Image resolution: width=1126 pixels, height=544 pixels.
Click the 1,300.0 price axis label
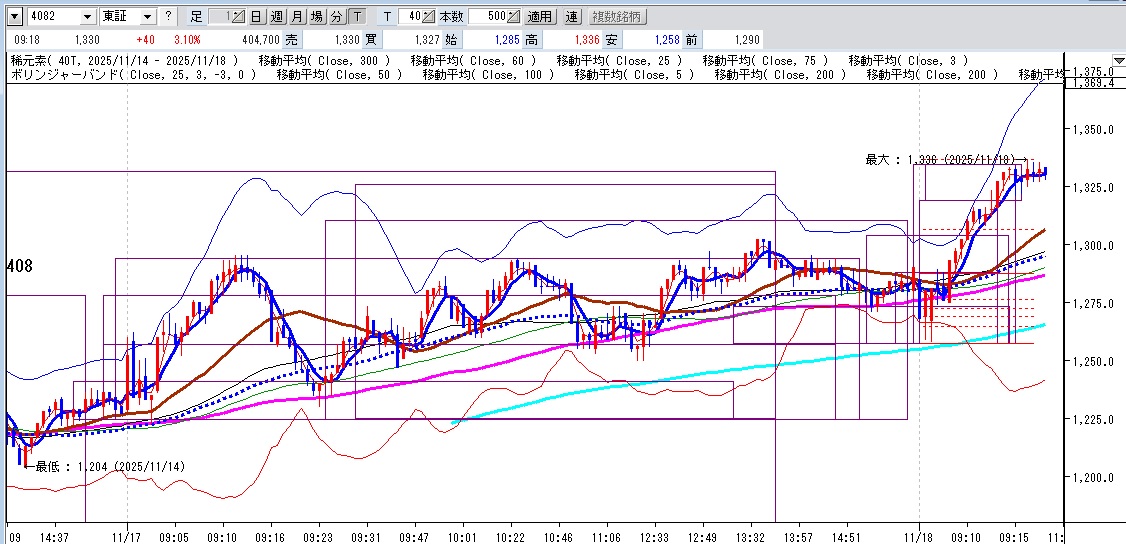(x=1094, y=245)
